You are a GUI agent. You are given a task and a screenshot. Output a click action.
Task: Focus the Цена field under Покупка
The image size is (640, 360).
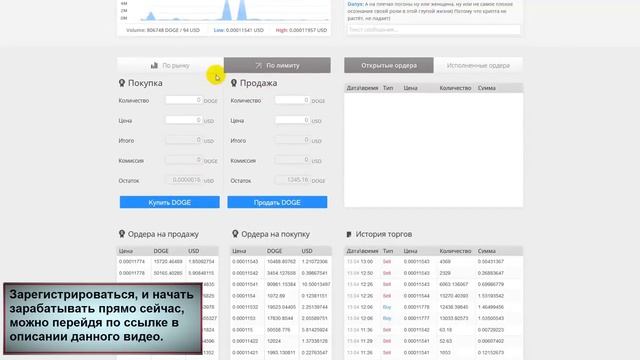point(184,120)
